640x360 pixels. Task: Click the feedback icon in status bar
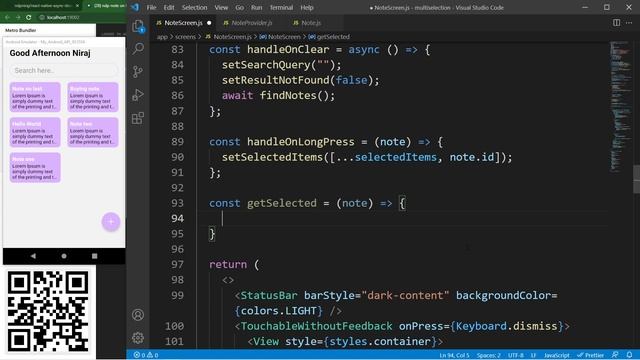615,355
